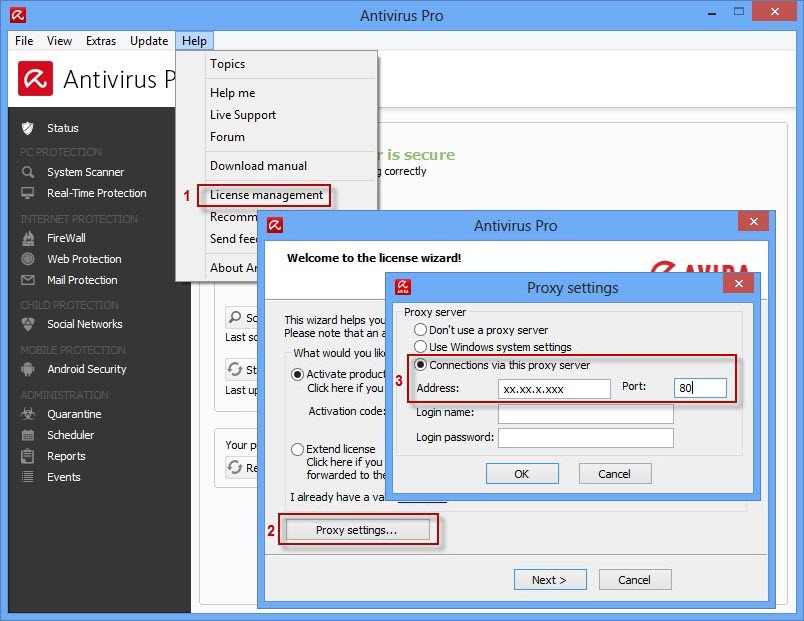Open System Scanner in the sidebar

pos(86,172)
